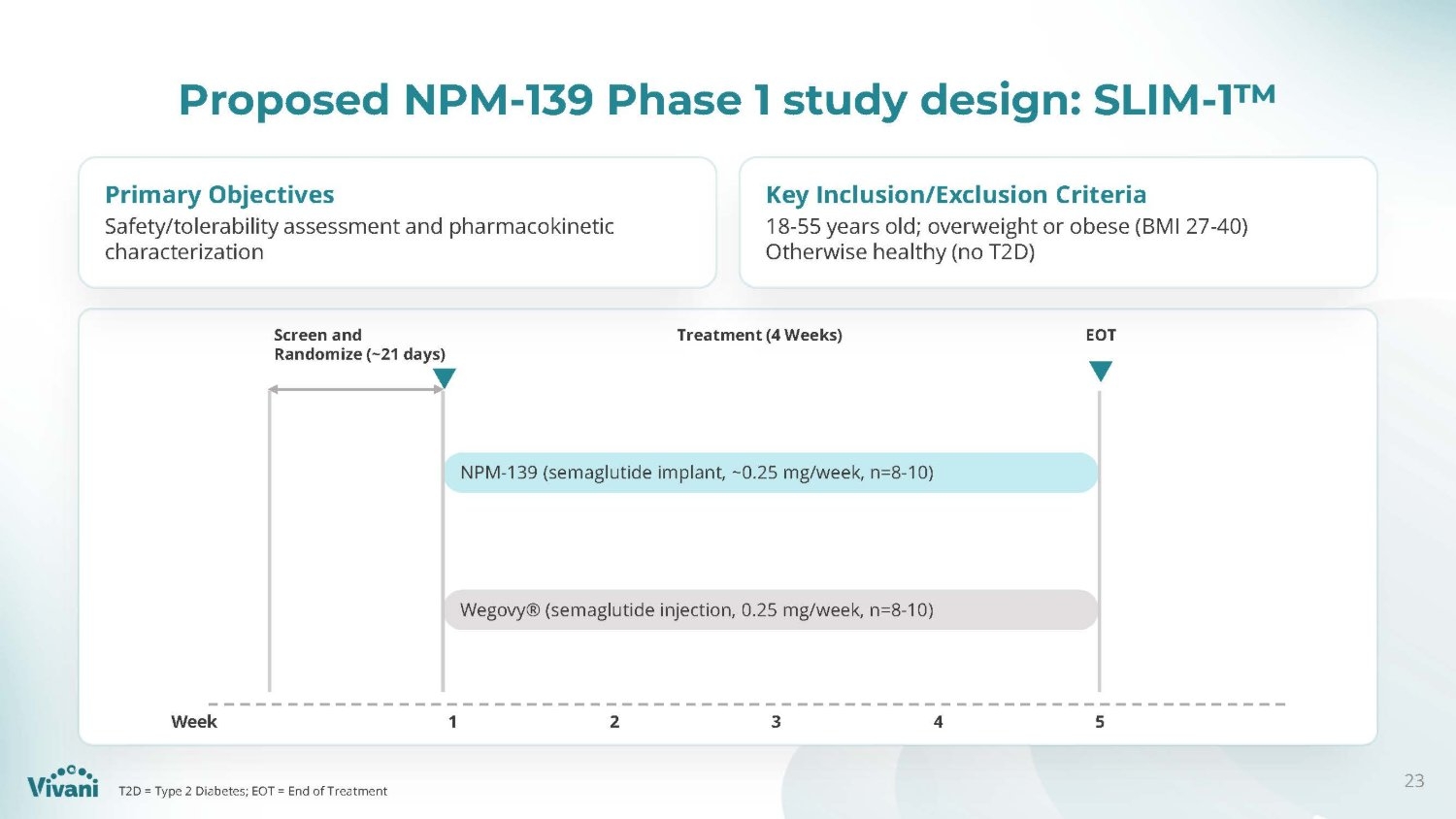
Task: Click the slide title 'Proposed NPM-139 Phase 1 study design'
Action: tap(727, 100)
